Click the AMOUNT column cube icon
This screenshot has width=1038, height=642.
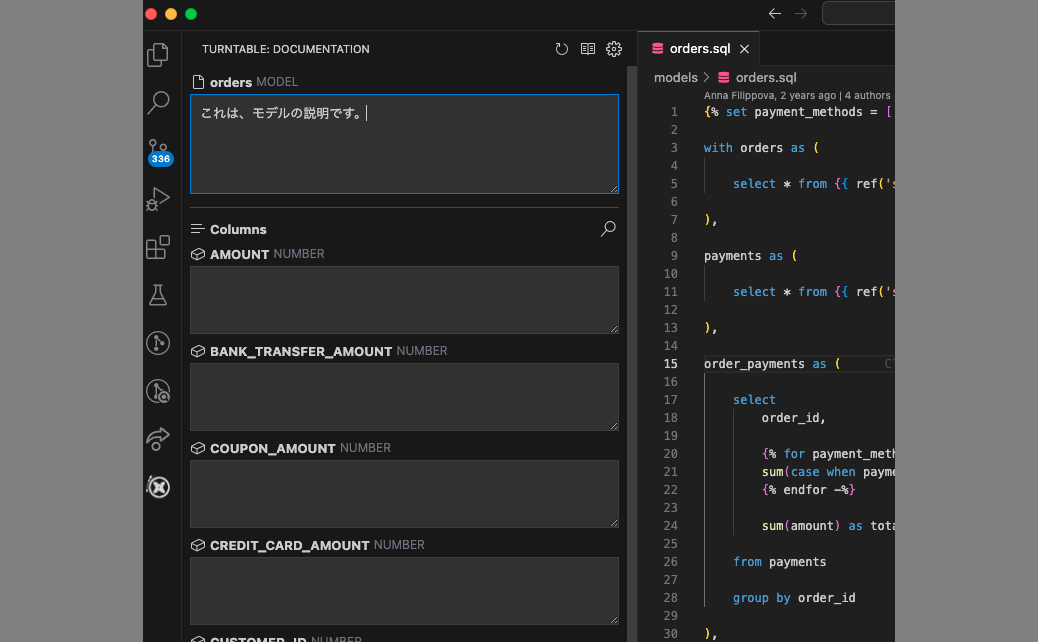[x=198, y=254]
